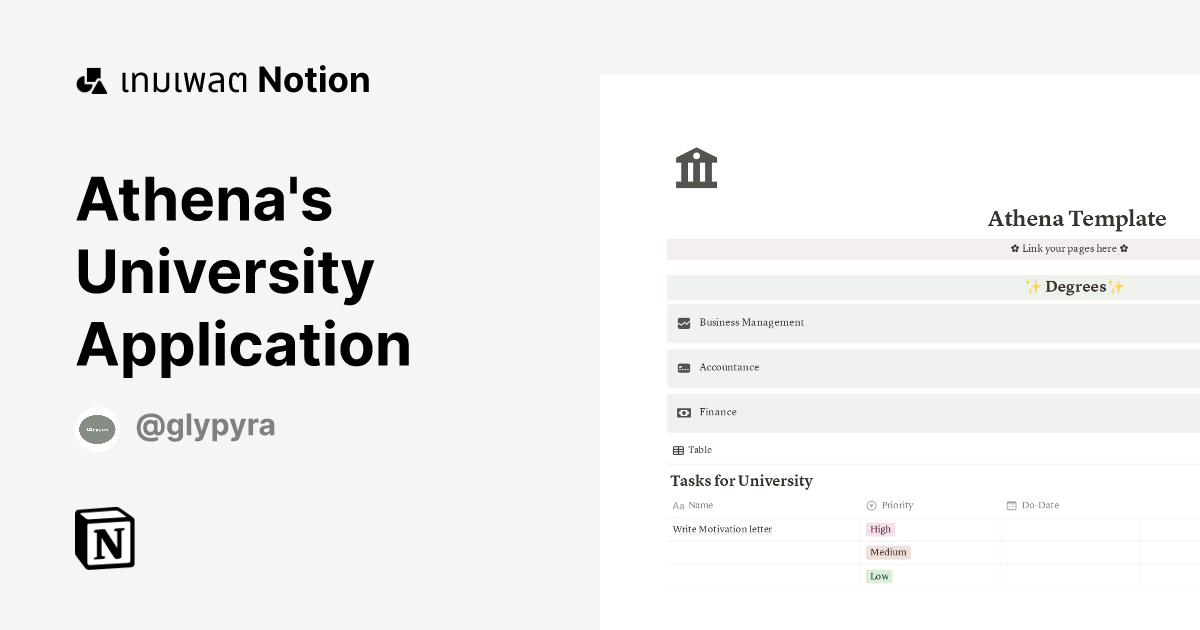Viewport: 1200px width, 630px height.
Task: Open the Link your pages here callout
Action: pos(1068,248)
